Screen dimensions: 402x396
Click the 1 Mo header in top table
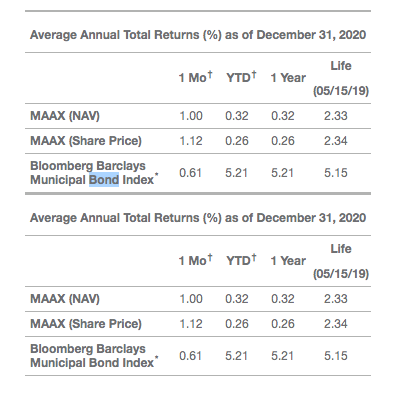196,77
